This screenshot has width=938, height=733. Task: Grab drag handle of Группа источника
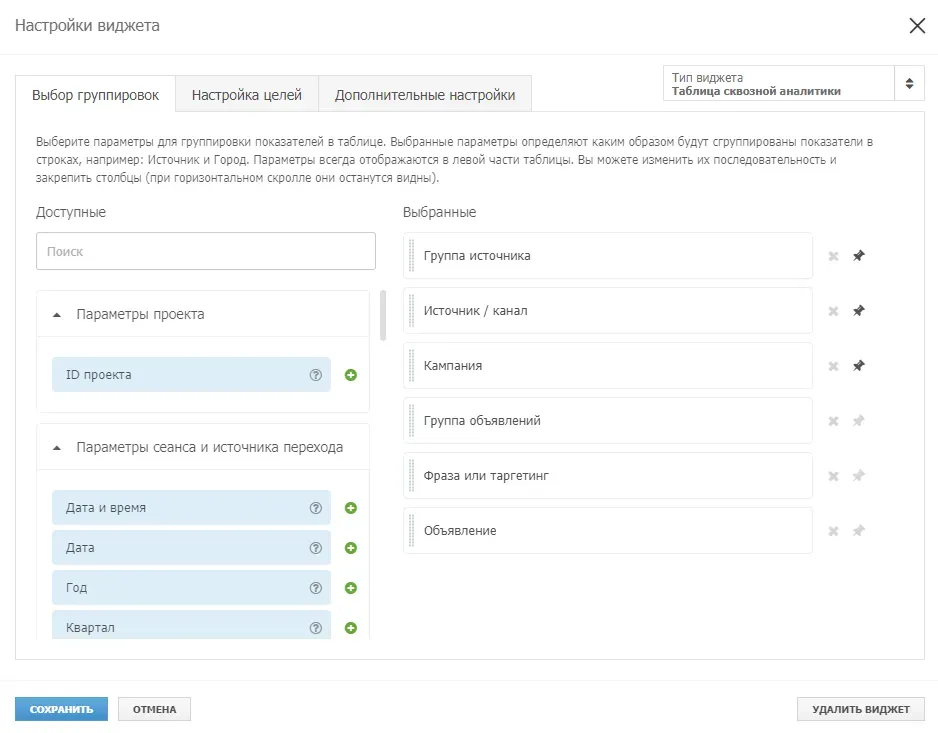click(x=412, y=256)
